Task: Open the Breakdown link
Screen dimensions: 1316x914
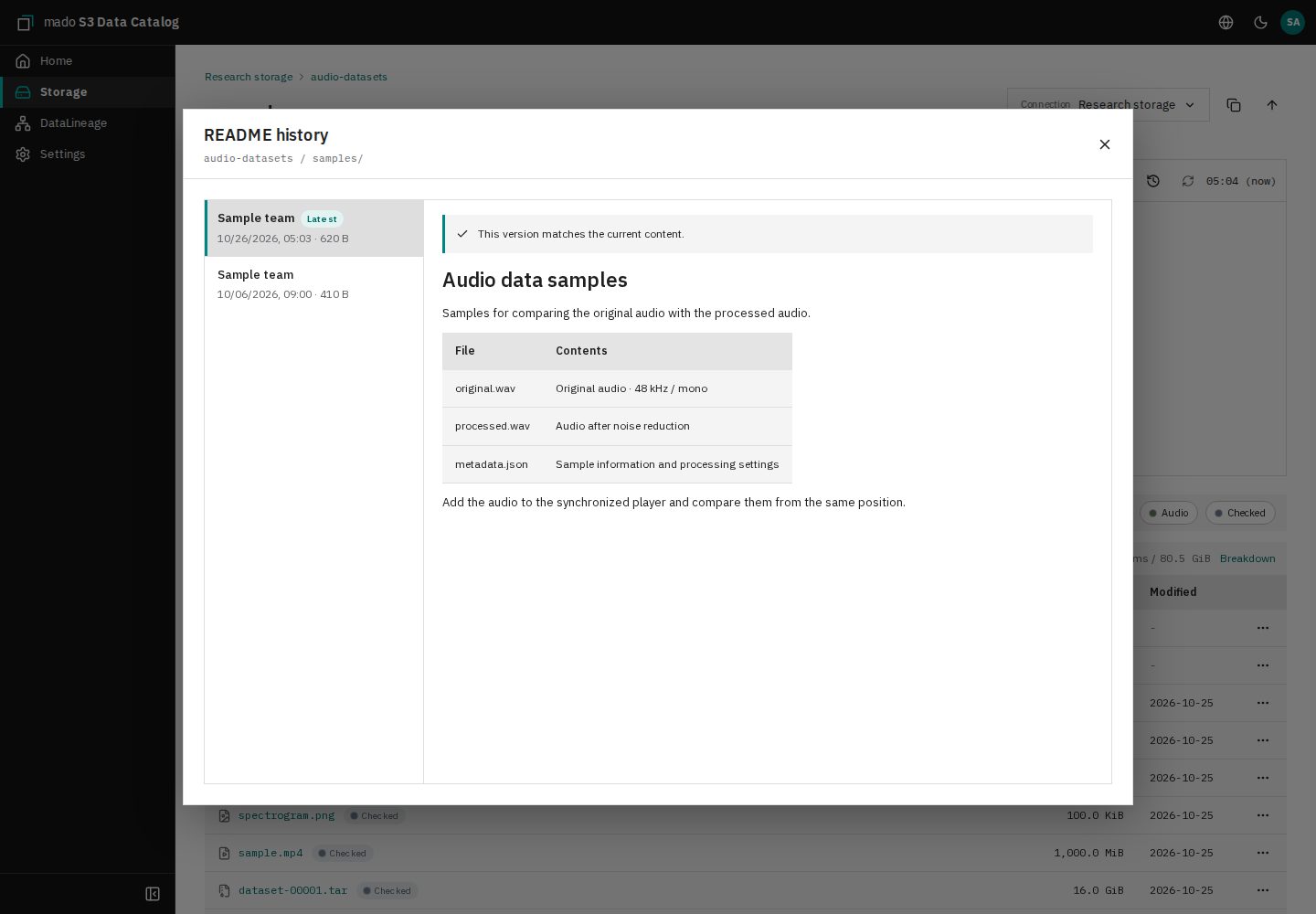Action: click(1247, 558)
